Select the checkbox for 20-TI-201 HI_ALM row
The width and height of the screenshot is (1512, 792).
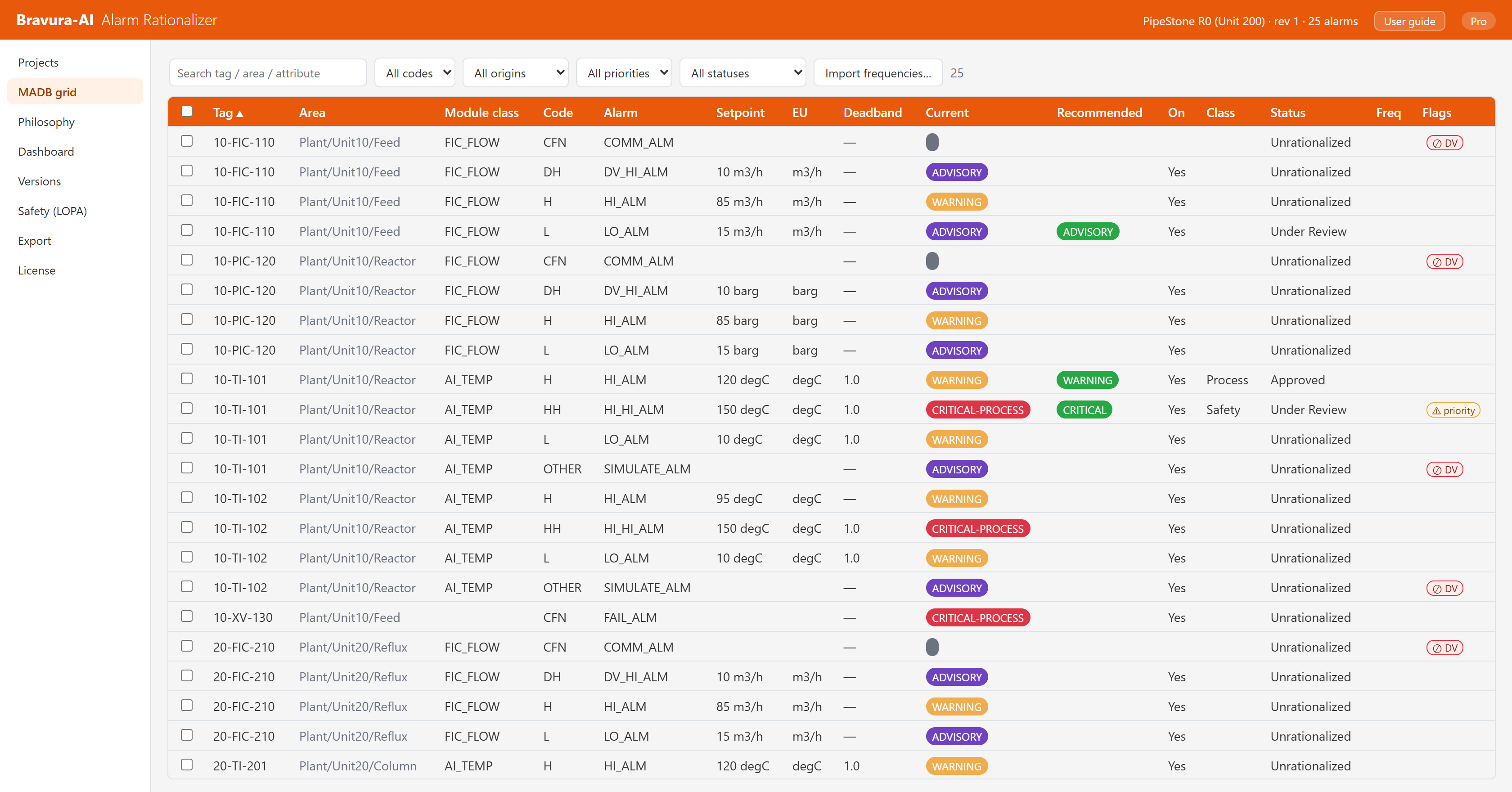pyautogui.click(x=187, y=765)
